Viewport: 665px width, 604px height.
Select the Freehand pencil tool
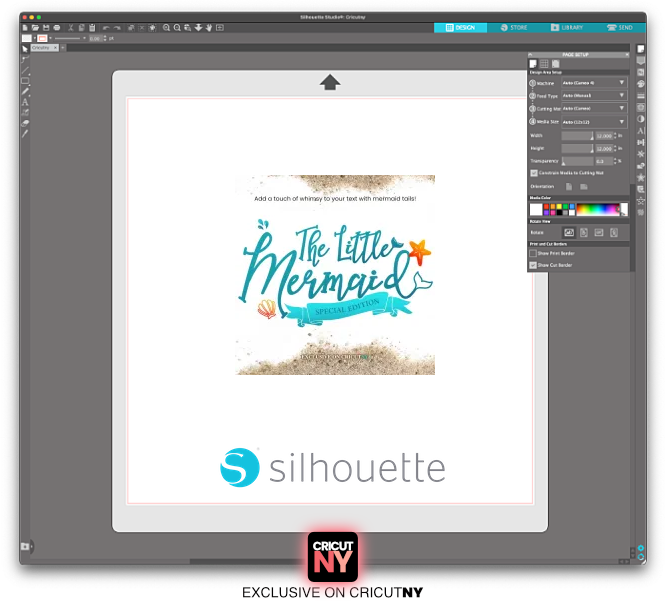tap(25, 91)
